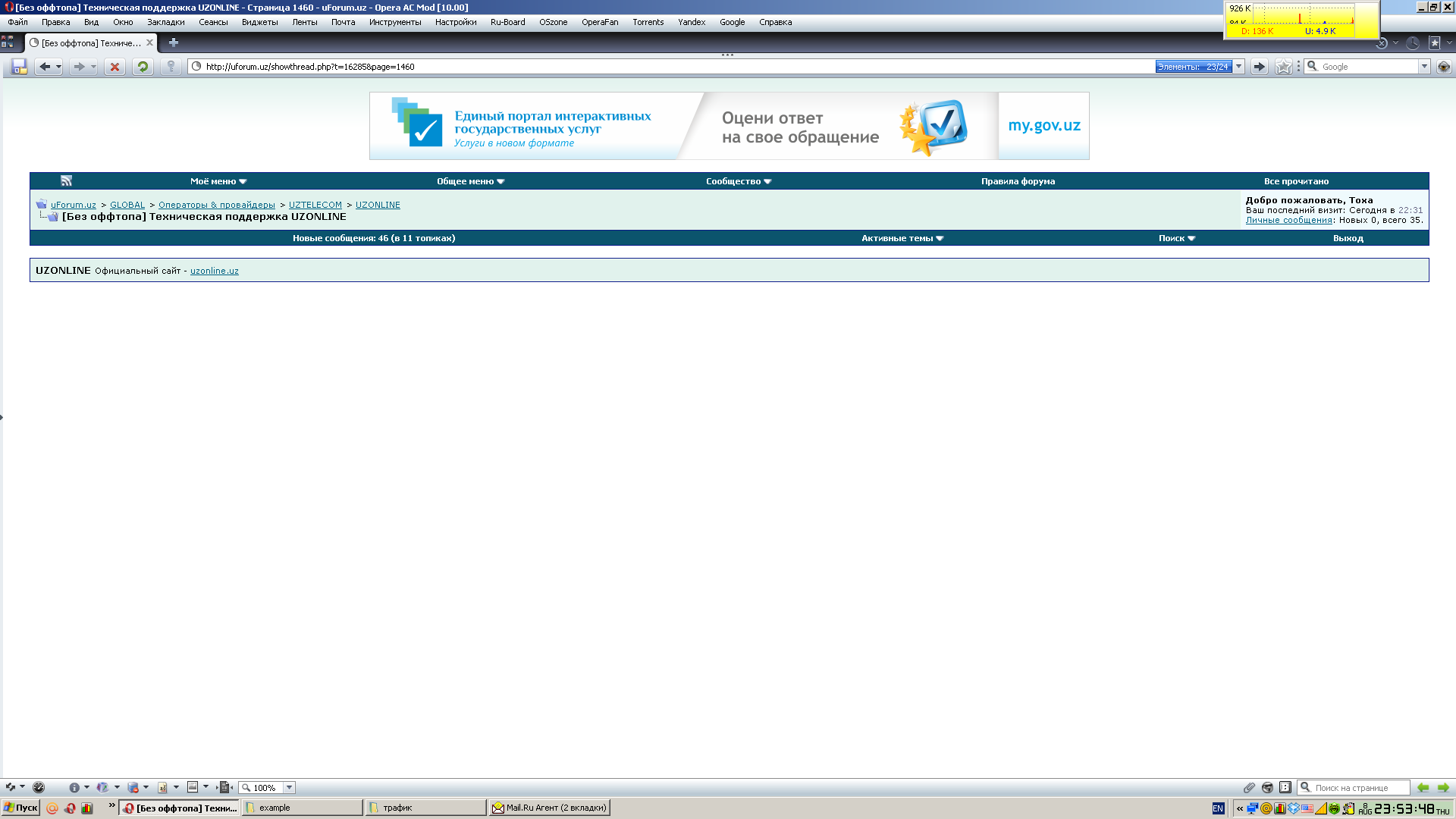Click the wand key icon in toolbar
The image size is (1456, 819).
pos(171,67)
